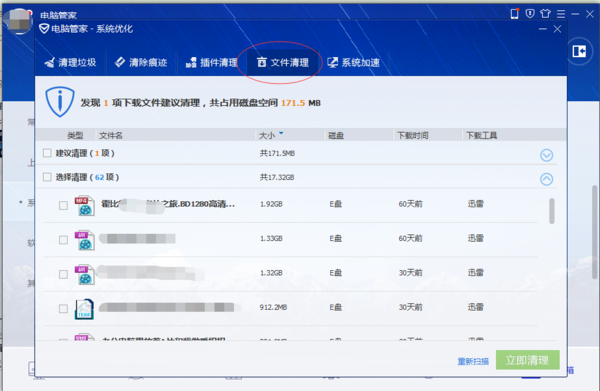Tick checkbox for the 912.2MB file row

pos(64,309)
